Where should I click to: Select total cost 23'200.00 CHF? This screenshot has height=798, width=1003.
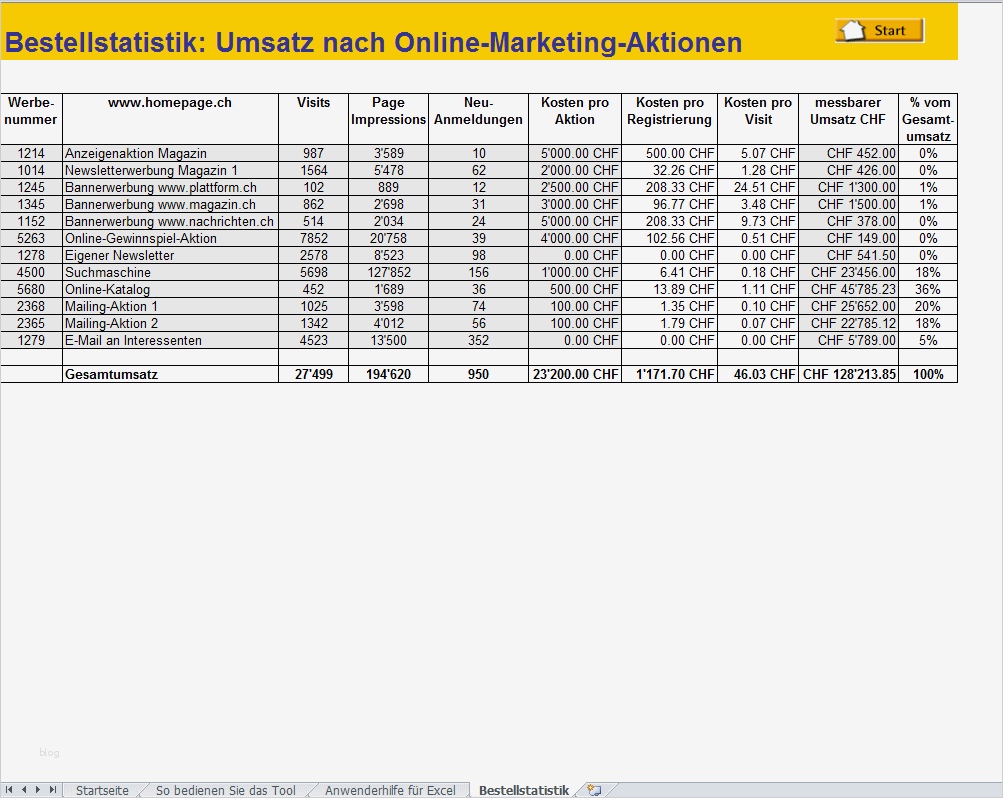click(575, 374)
